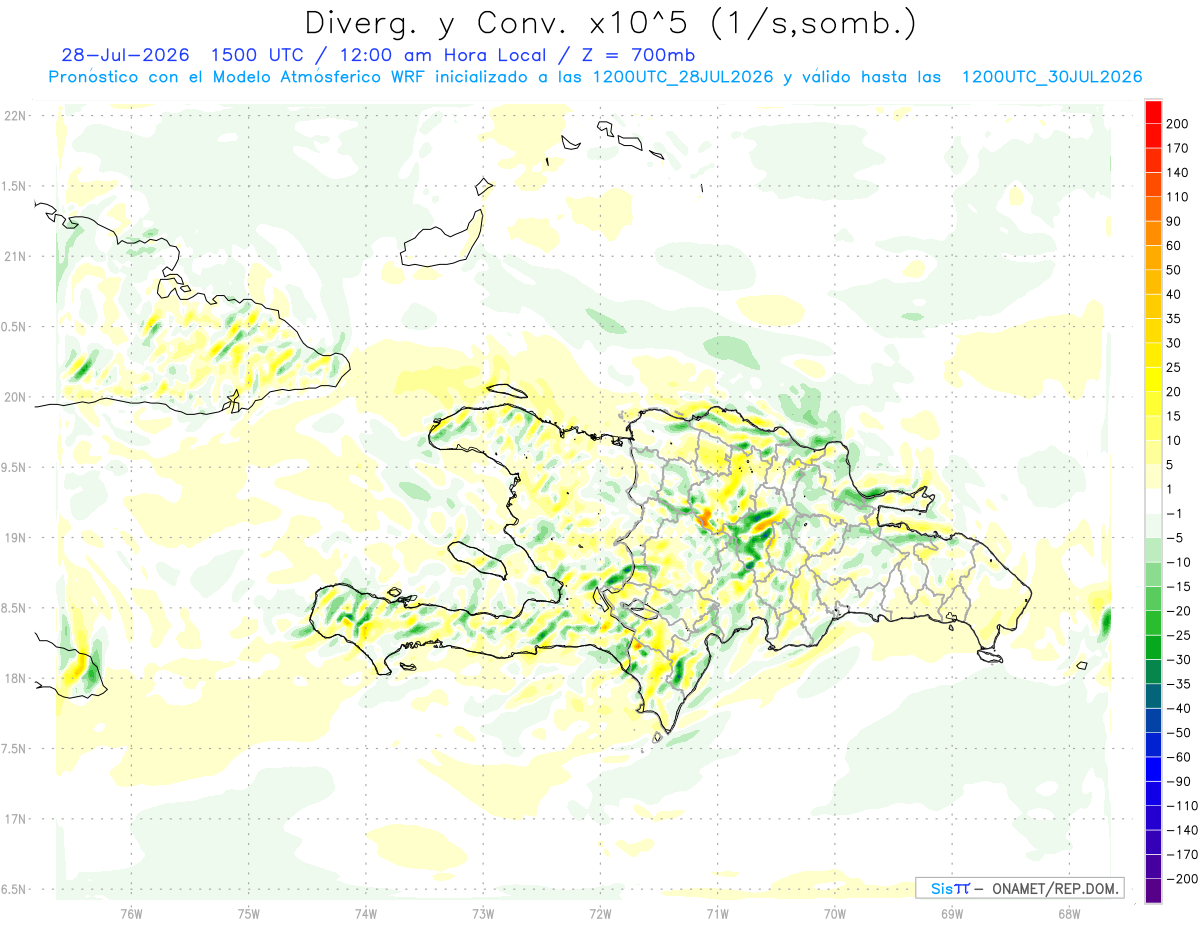Click the date text '28-Jul-2026 1500 UTC'
The width and height of the screenshot is (1200, 927).
pos(188,55)
